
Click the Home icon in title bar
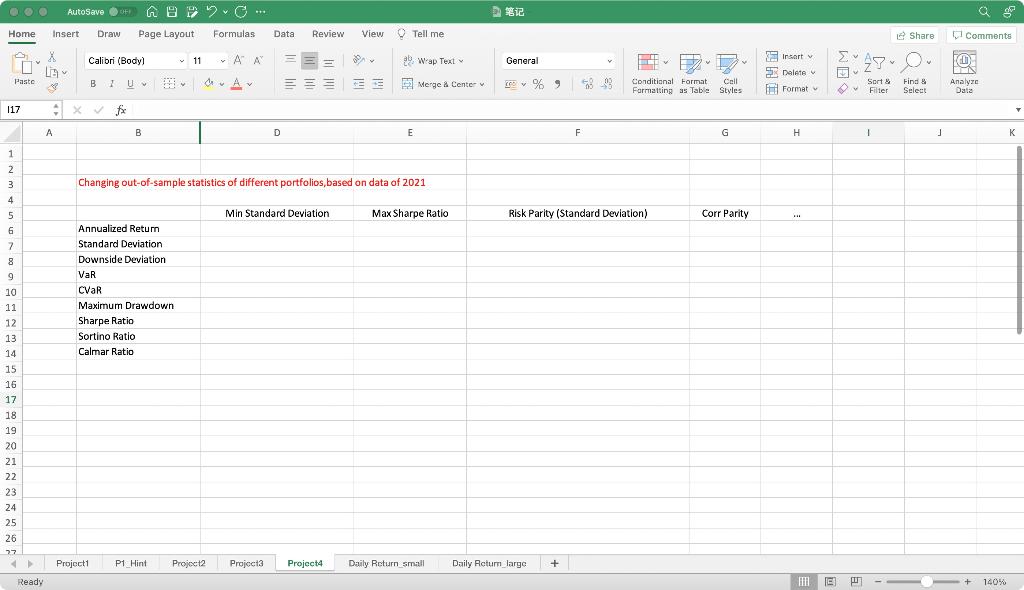tap(152, 12)
